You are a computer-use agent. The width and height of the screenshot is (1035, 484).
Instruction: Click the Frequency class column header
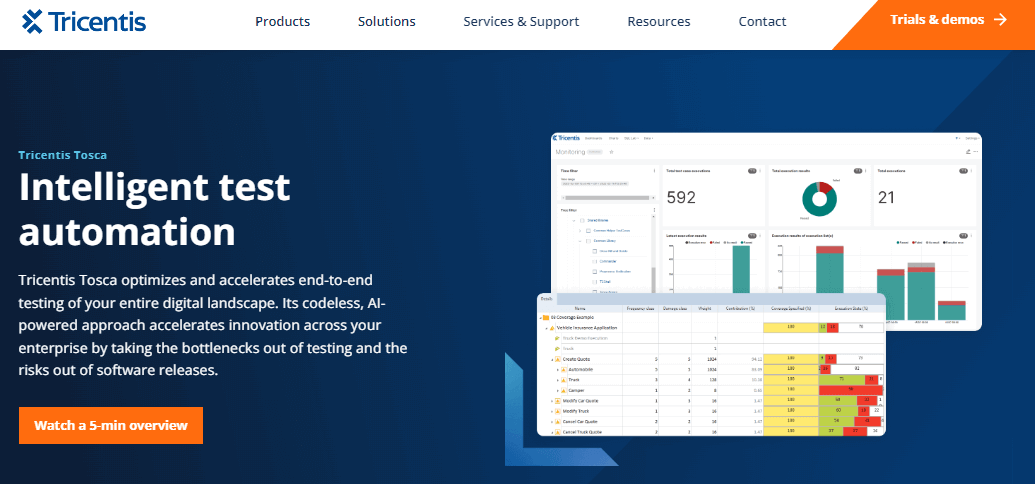point(640,308)
